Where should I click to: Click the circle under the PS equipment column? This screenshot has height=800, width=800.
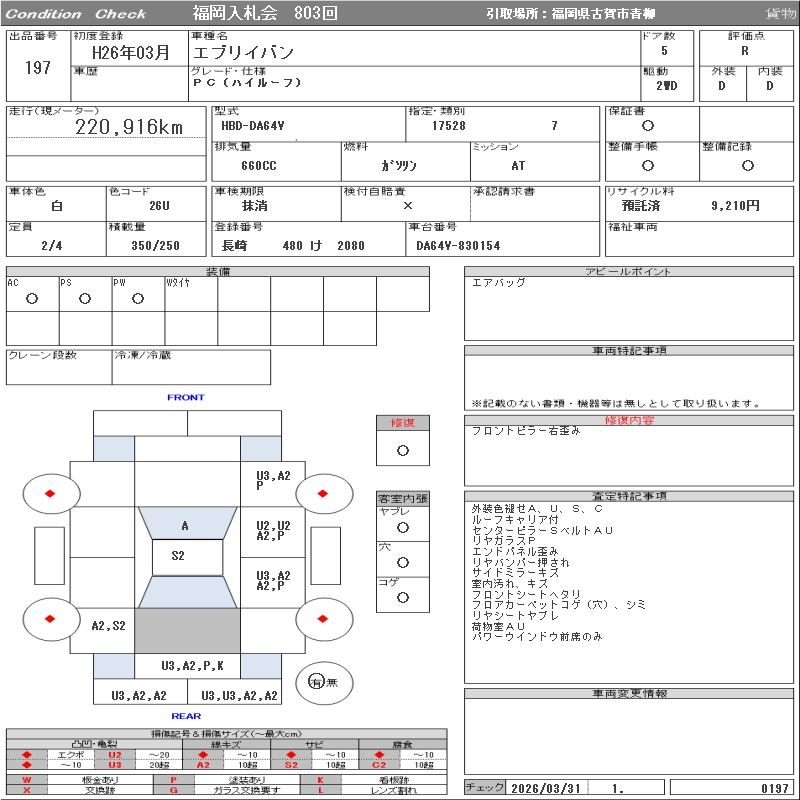point(85,298)
